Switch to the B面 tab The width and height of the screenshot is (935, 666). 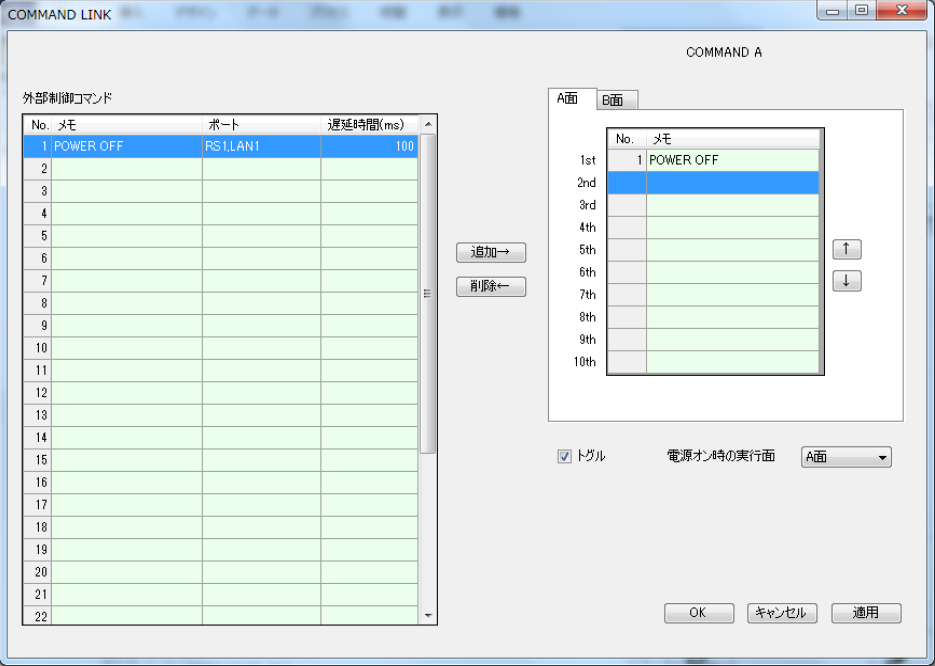pos(617,100)
